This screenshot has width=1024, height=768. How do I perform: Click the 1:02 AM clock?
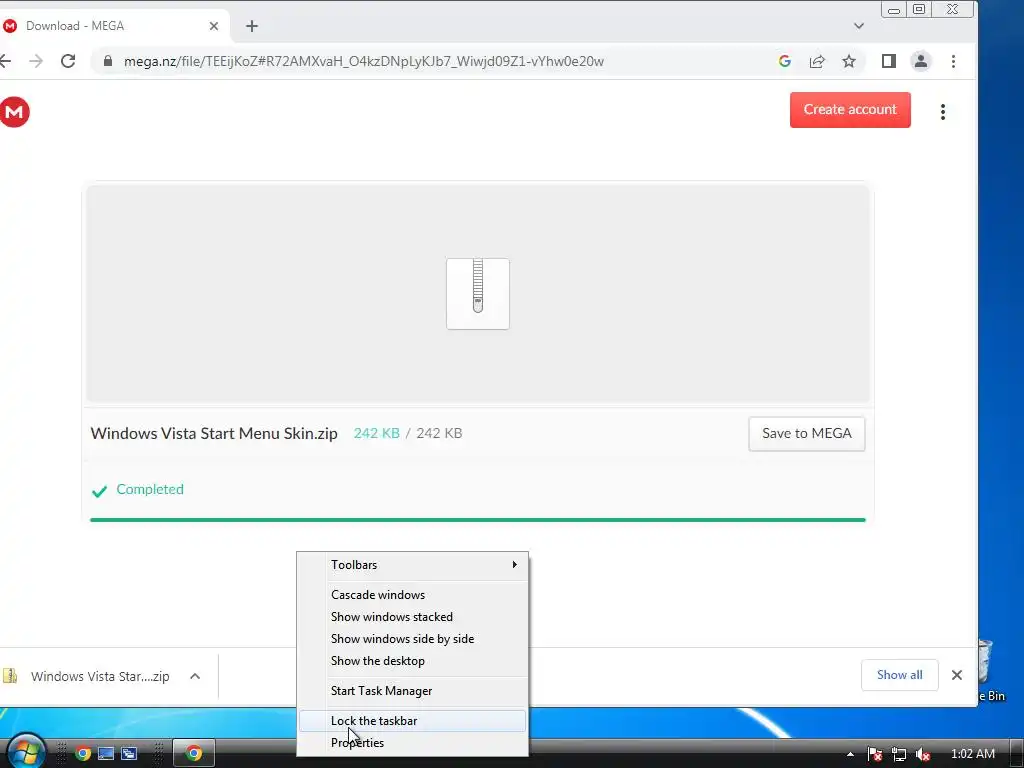pyautogui.click(x=972, y=754)
